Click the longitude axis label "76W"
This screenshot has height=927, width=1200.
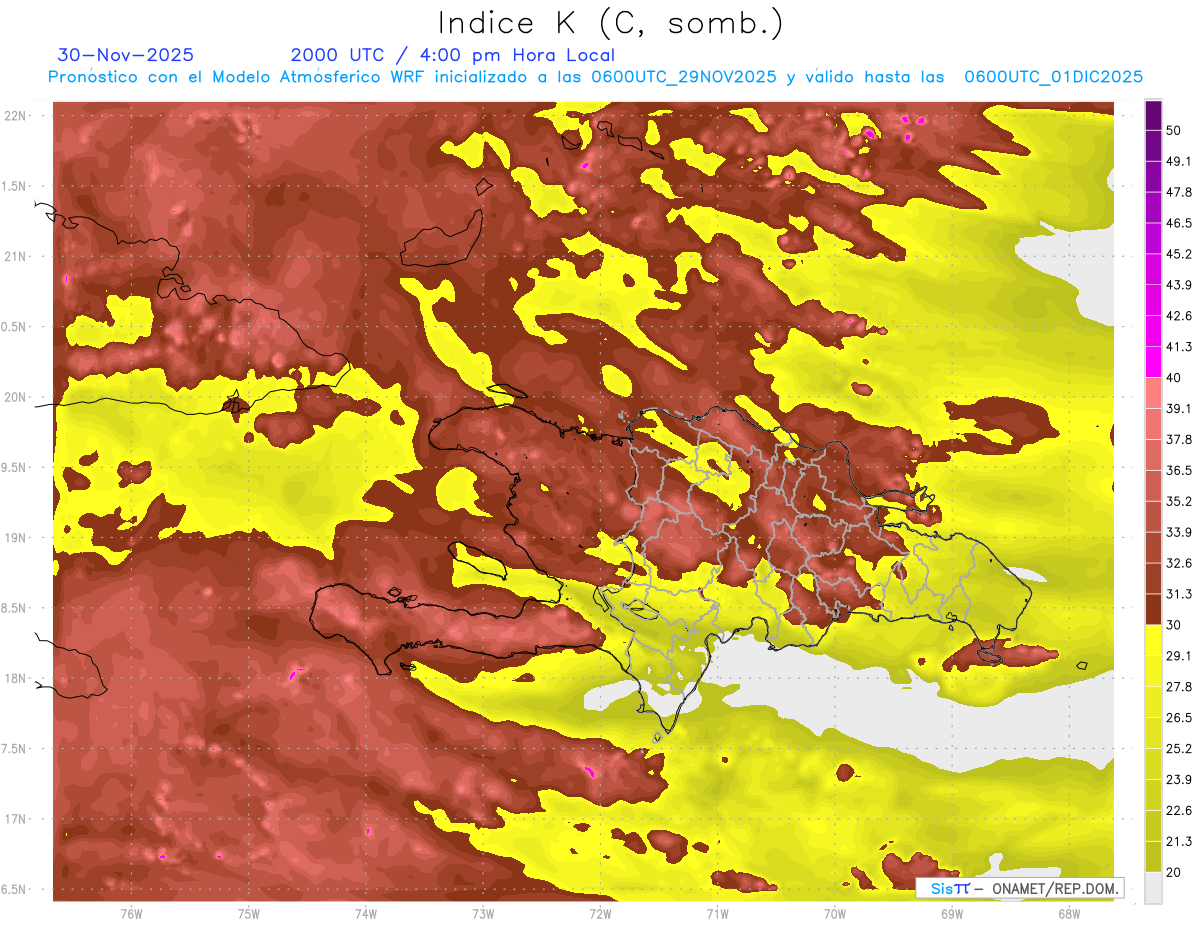tap(131, 913)
